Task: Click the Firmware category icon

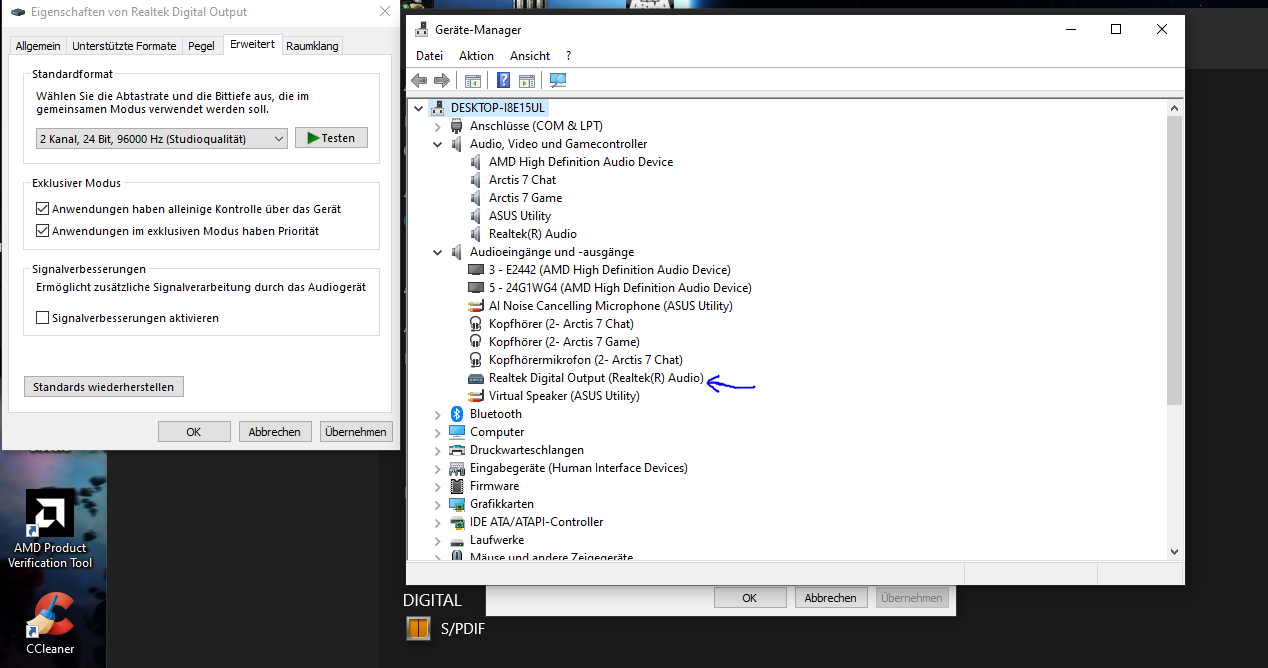Action: (457, 486)
